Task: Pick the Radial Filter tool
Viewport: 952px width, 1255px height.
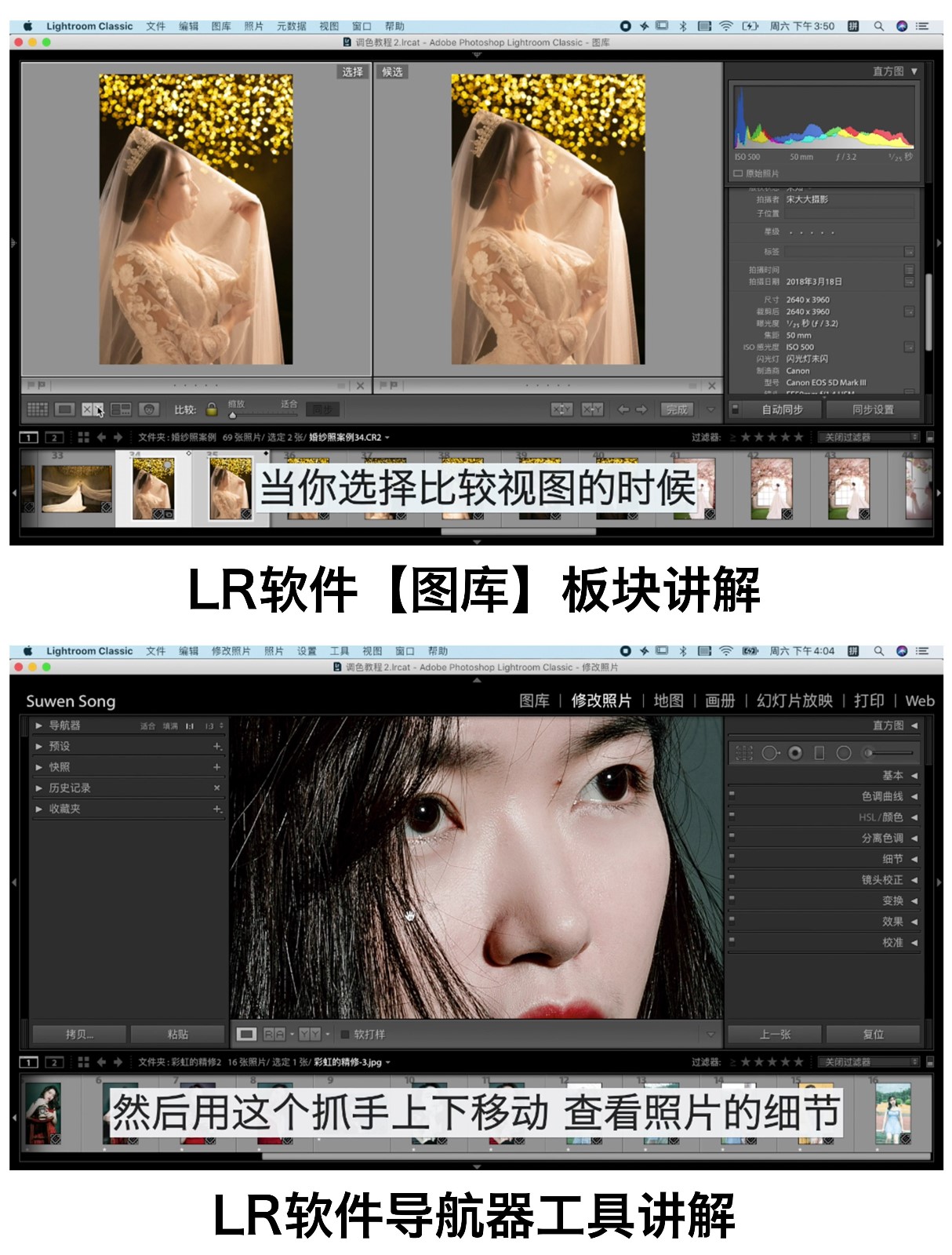Action: coord(844,753)
